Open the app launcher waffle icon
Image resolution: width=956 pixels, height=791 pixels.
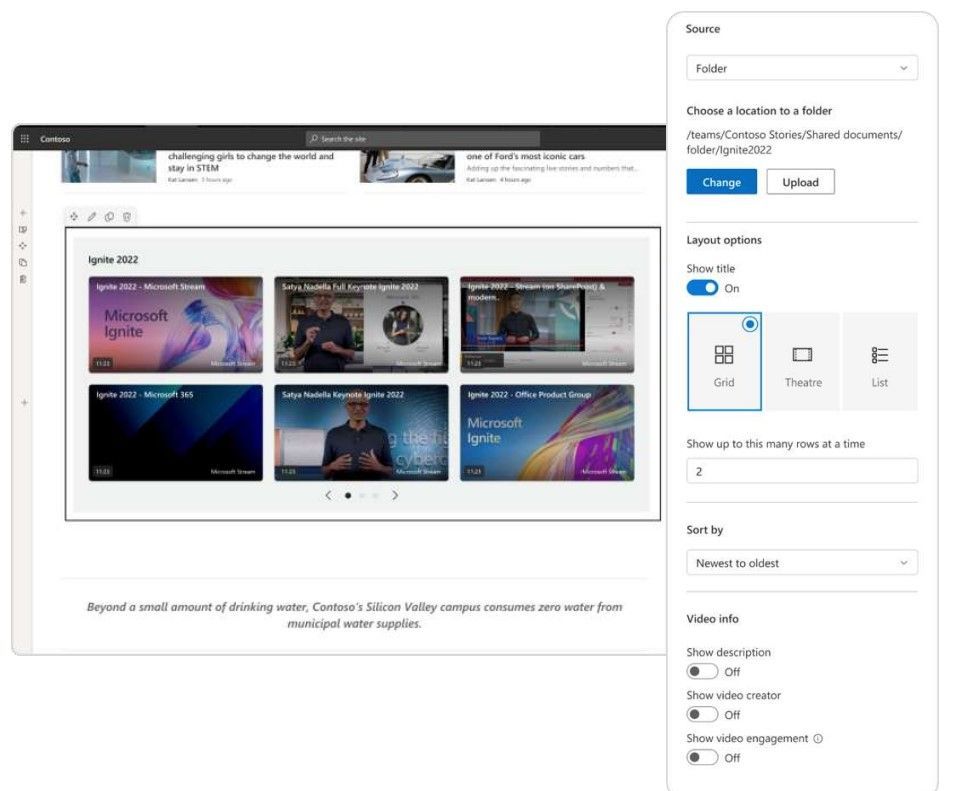(24, 139)
